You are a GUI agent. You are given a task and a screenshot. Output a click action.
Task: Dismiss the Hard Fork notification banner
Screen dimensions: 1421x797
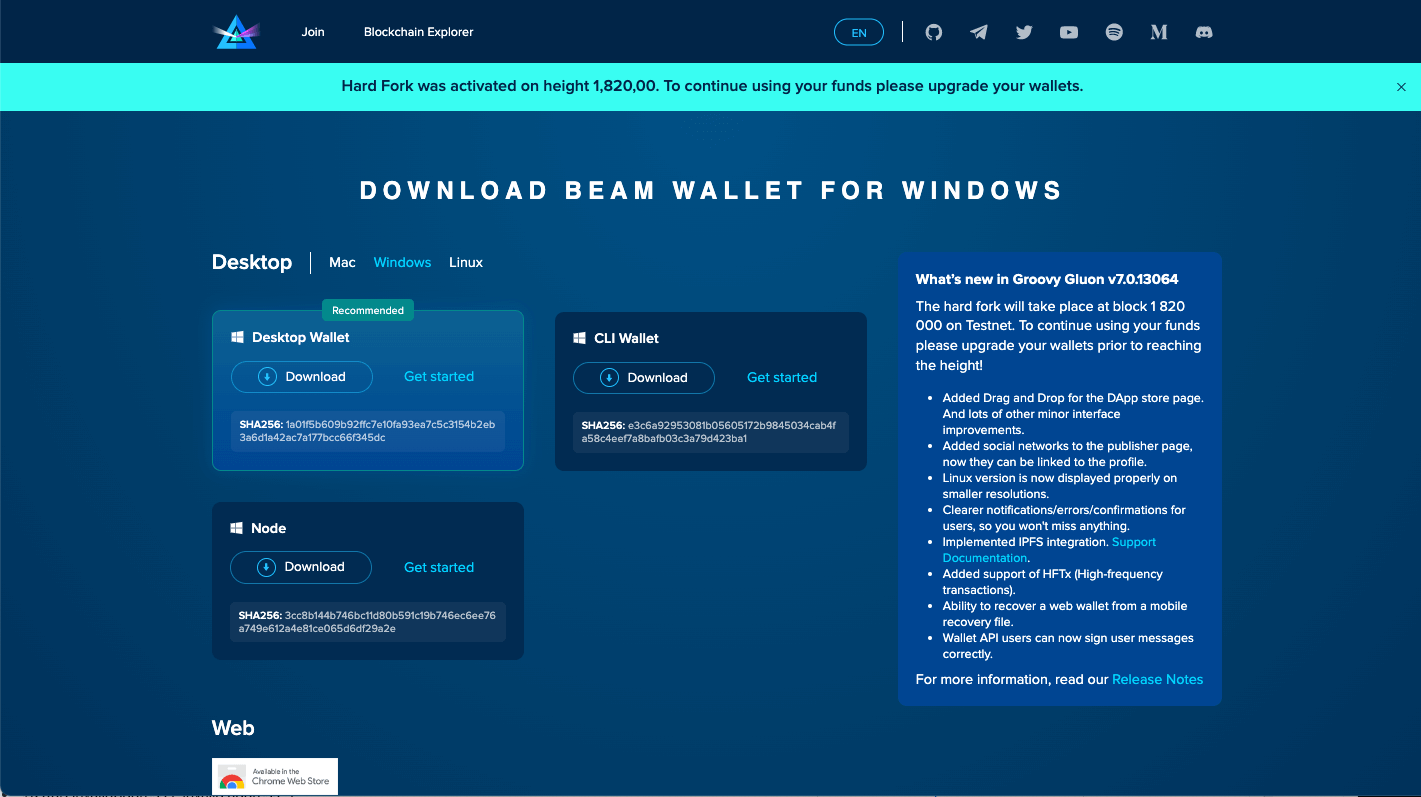(1401, 87)
